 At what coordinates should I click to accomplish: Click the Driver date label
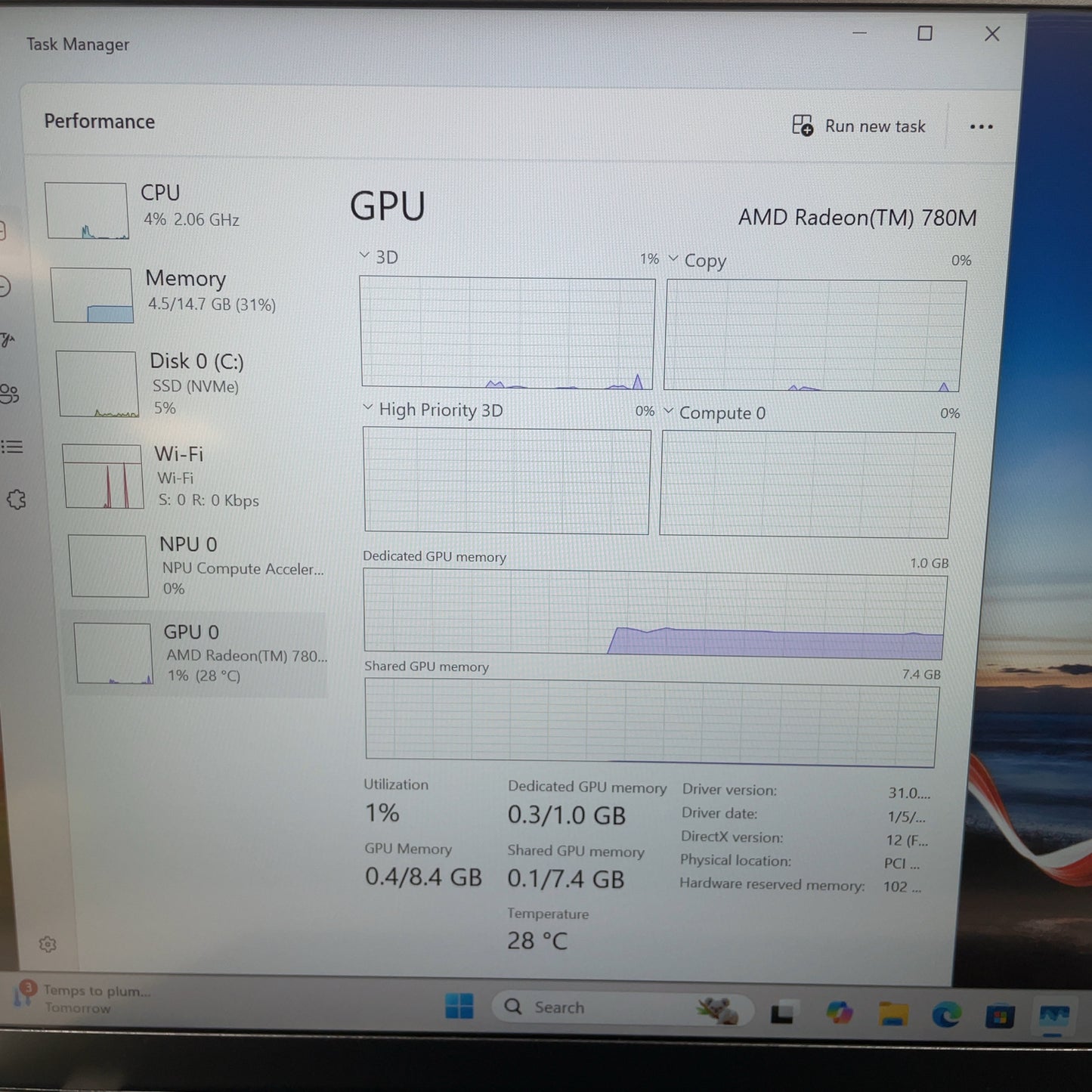719,813
